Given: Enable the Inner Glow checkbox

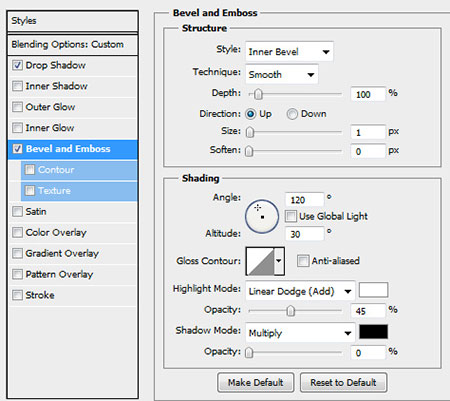Looking at the screenshot, I should 17,128.
